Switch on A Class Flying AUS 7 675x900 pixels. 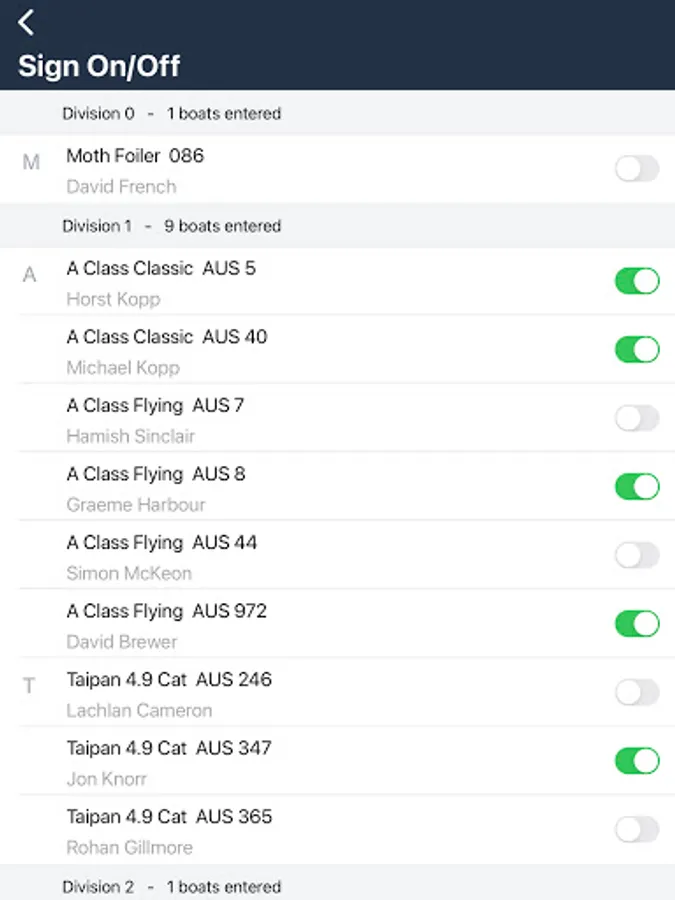[x=637, y=418]
